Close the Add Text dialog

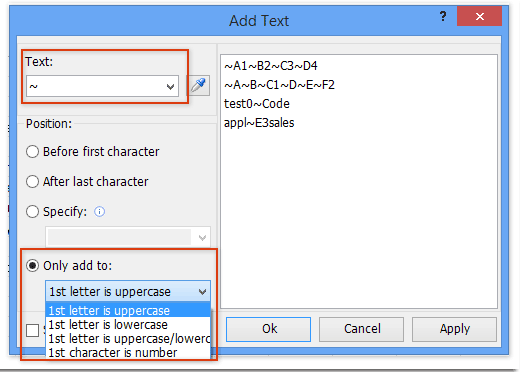tap(479, 16)
